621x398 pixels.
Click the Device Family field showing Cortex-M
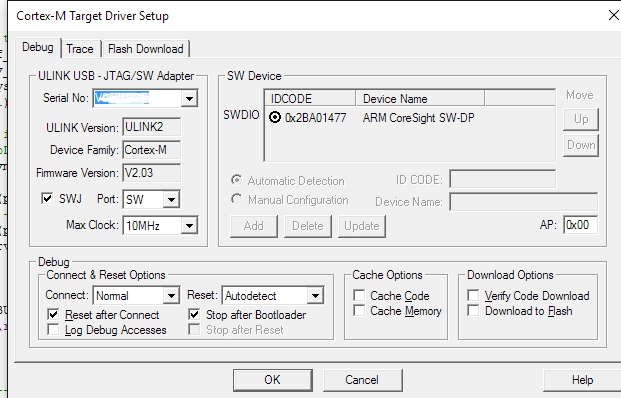[x=151, y=150]
